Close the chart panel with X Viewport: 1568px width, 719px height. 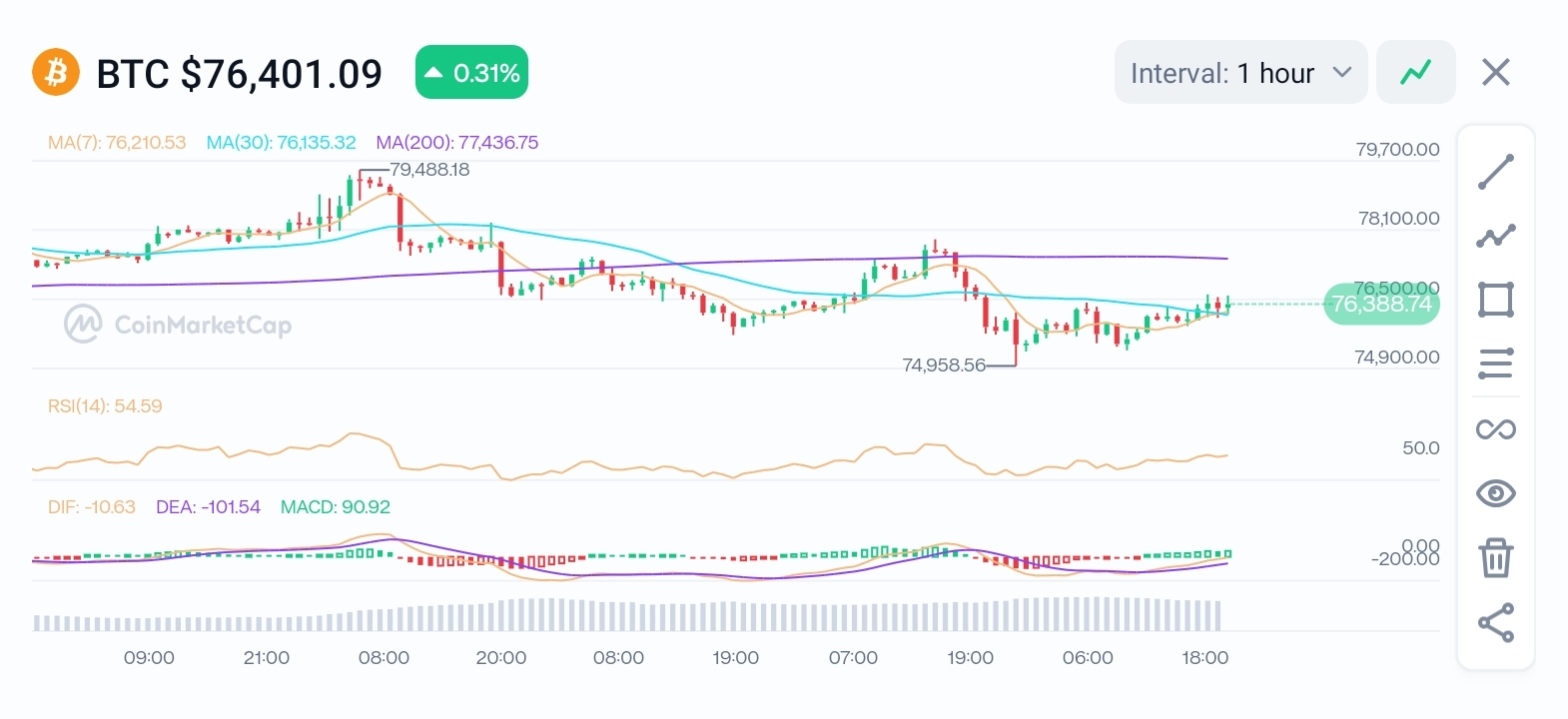tap(1495, 72)
